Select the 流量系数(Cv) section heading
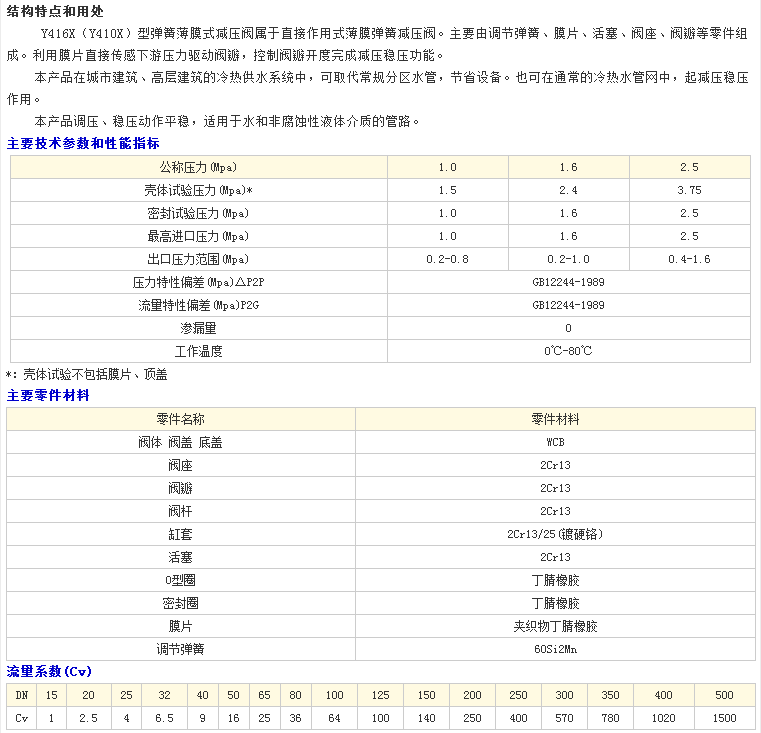Image resolution: width=761 pixels, height=733 pixels. [x=49, y=671]
